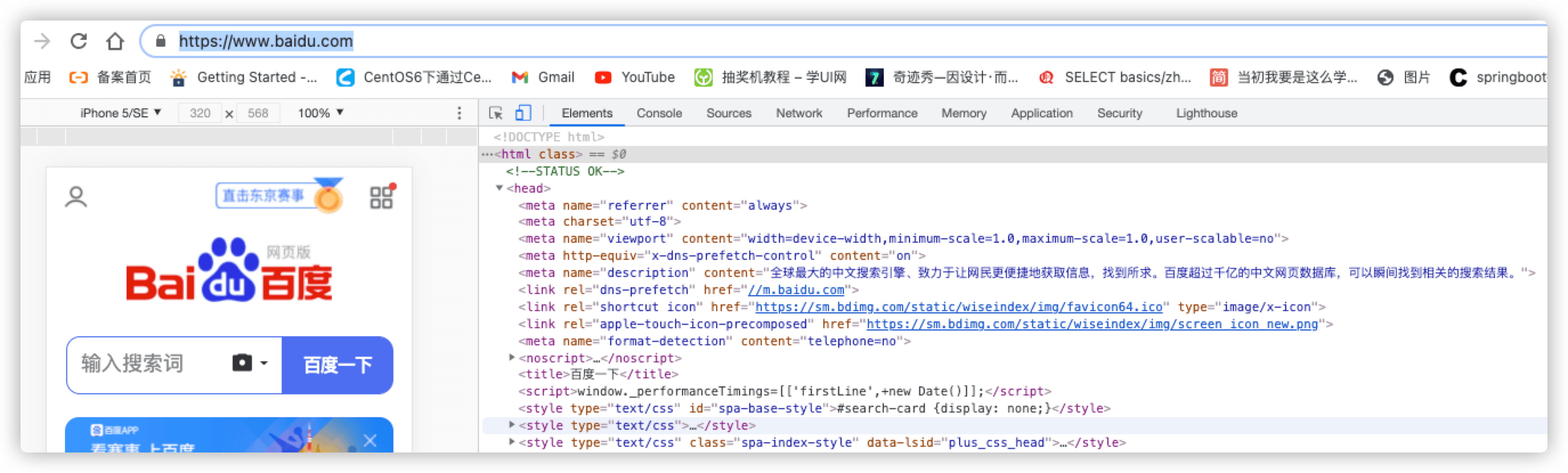Expand the style type=text/css node

coord(512,425)
